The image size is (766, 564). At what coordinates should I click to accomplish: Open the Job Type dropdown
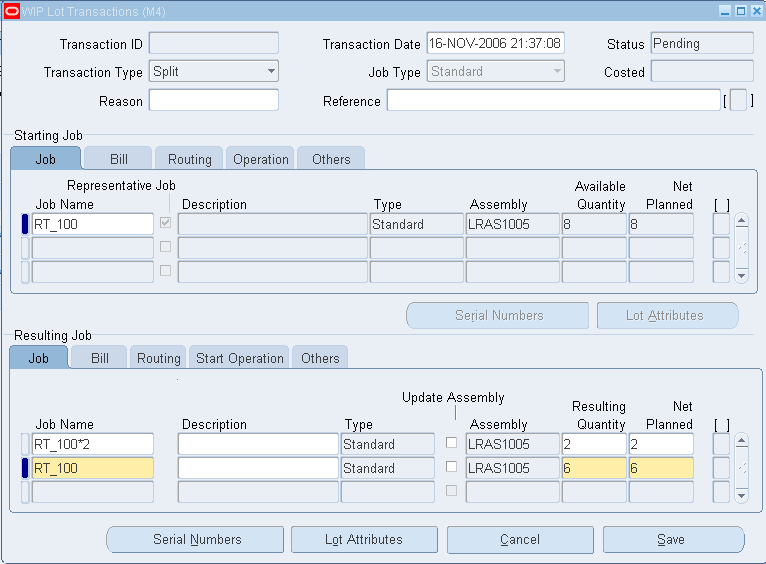(557, 71)
